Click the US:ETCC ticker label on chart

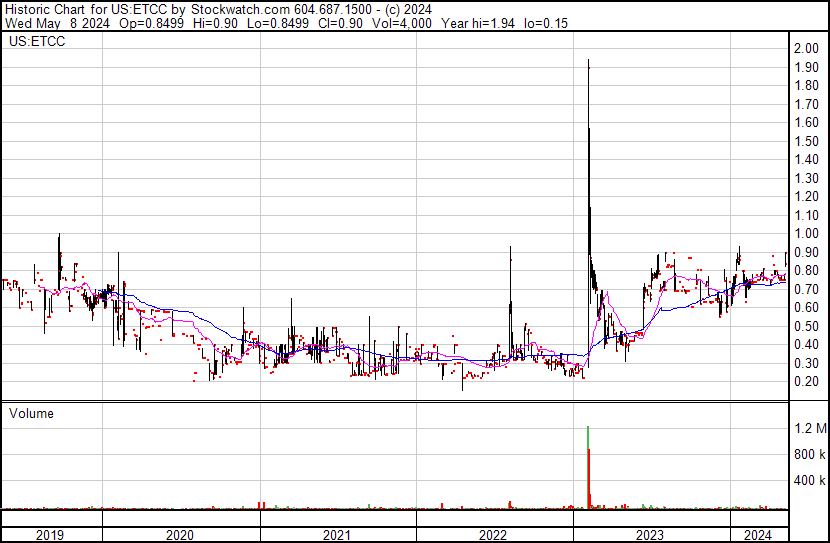(x=37, y=42)
